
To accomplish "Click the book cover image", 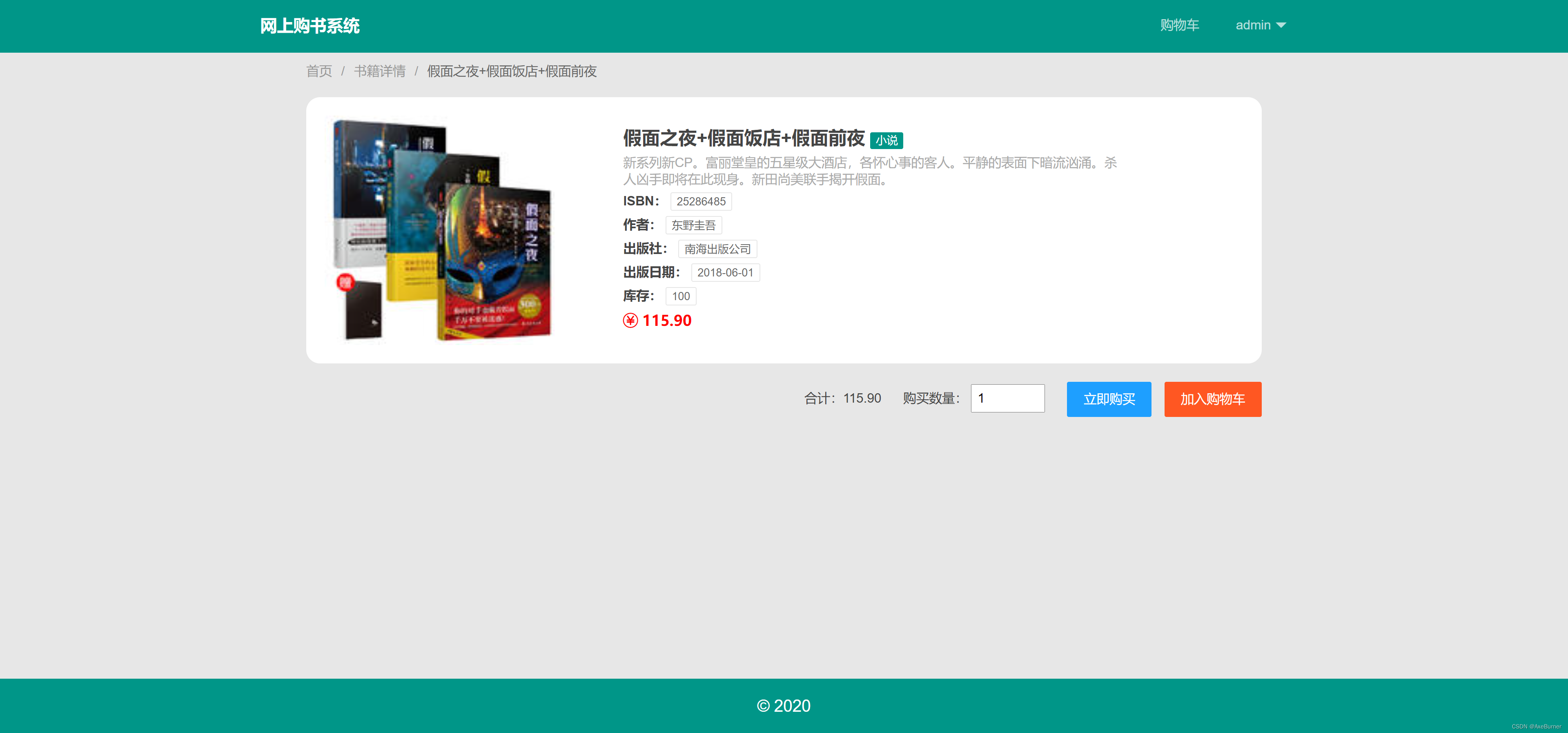I will [443, 230].
